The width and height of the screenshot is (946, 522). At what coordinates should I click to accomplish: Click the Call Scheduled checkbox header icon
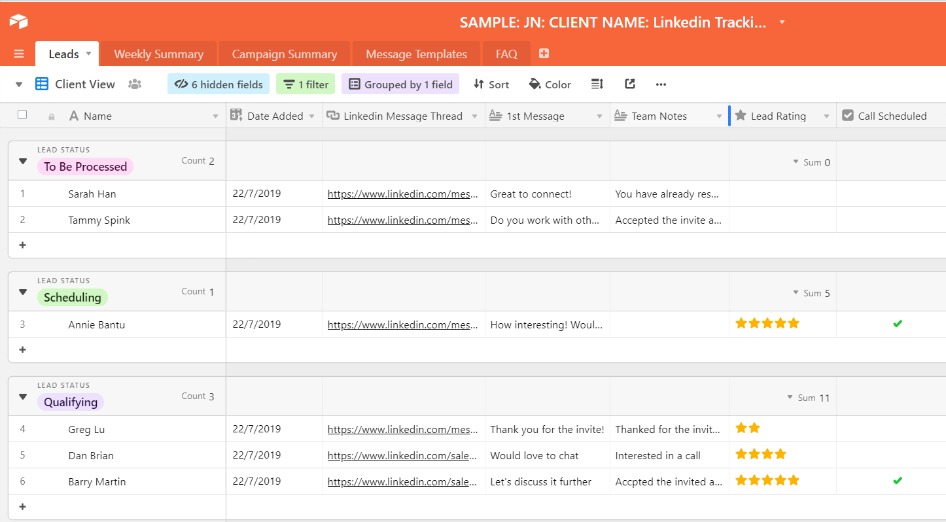tap(848, 115)
